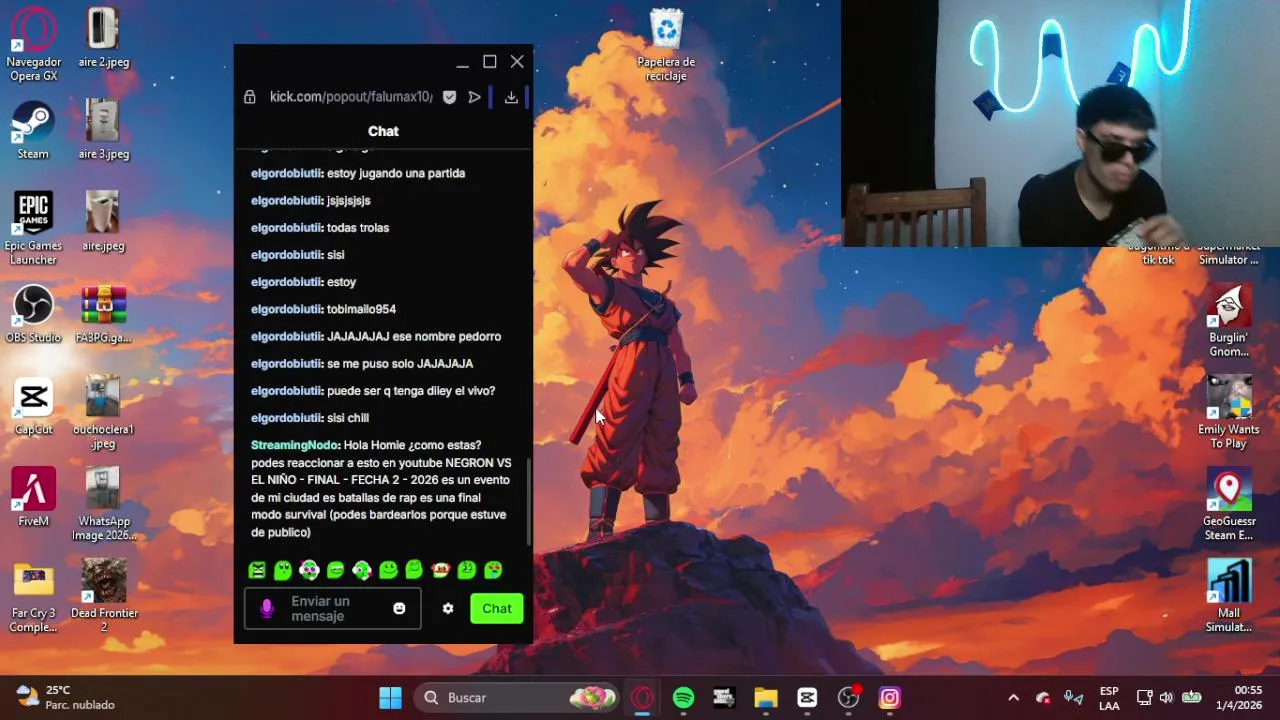
Task: Open CapCut from the taskbar
Action: pyautogui.click(x=807, y=698)
